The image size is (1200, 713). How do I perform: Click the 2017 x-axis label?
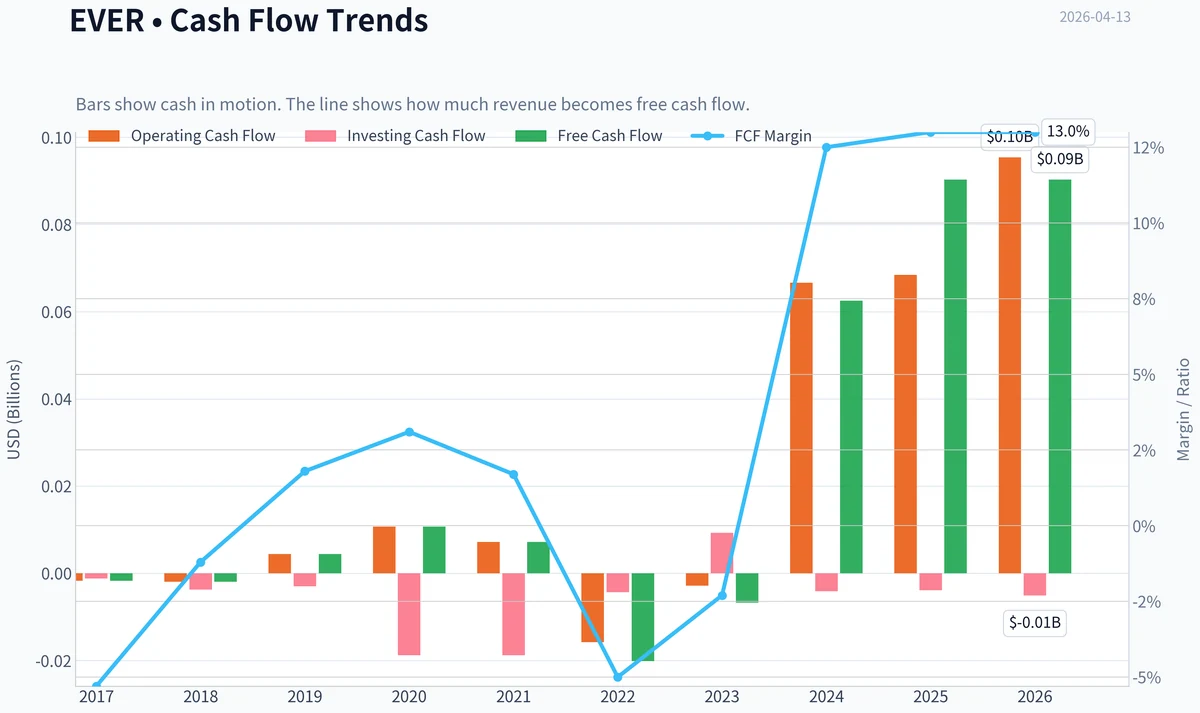tap(96, 697)
